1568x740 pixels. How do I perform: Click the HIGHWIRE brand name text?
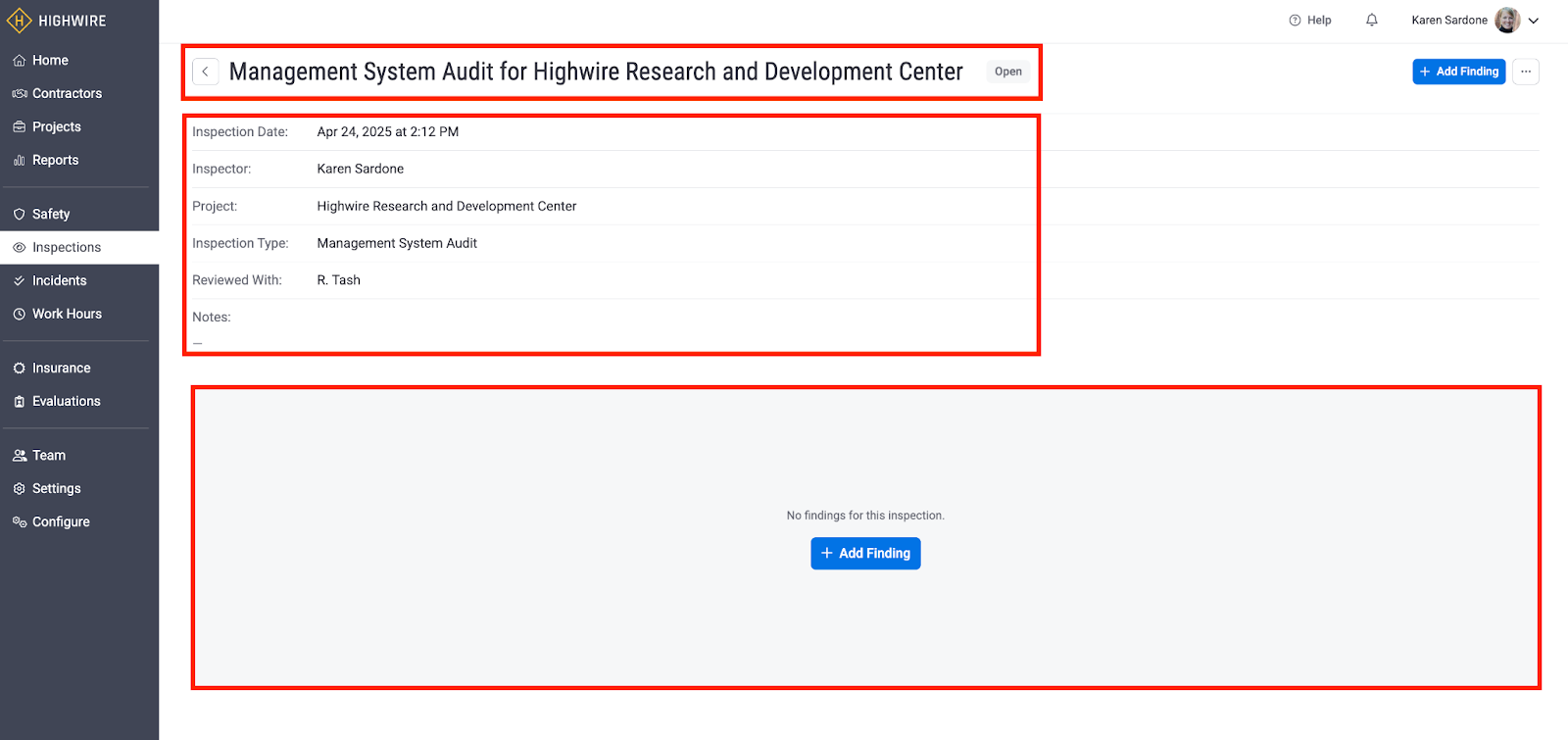73,21
